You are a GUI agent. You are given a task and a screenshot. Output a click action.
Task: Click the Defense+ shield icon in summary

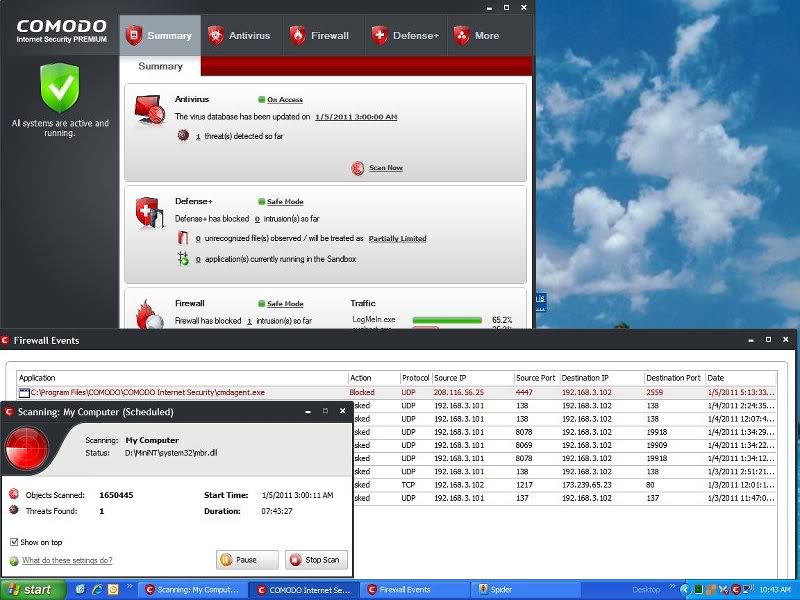(x=149, y=211)
